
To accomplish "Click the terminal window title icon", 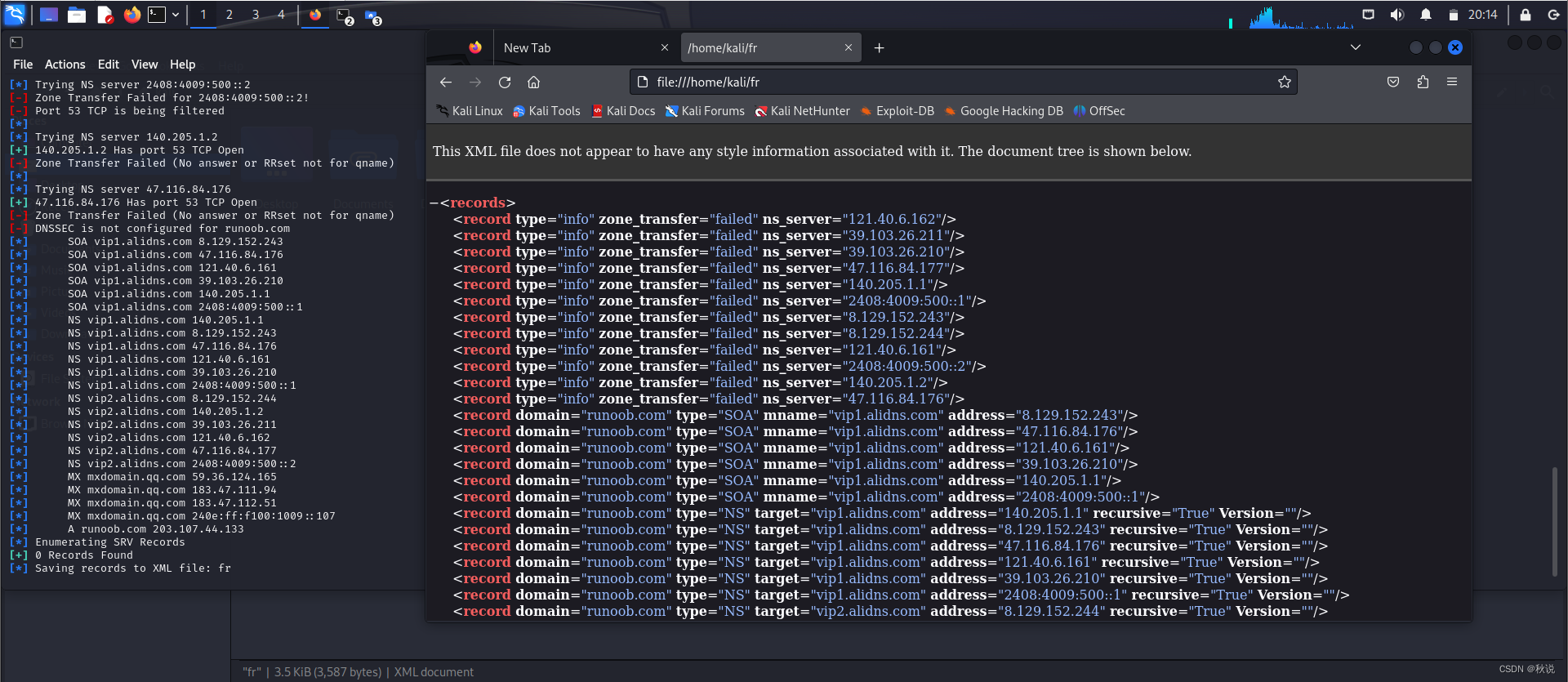I will [x=16, y=42].
